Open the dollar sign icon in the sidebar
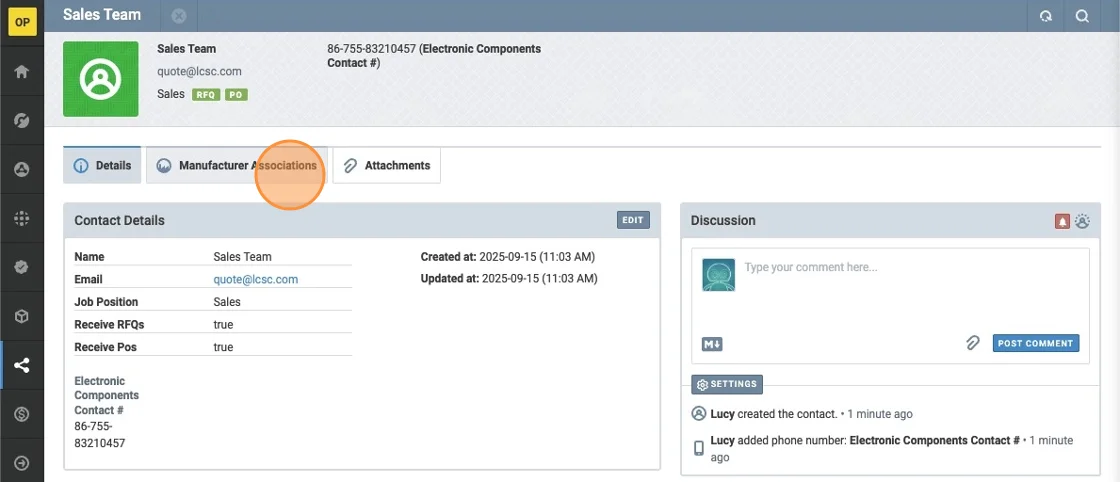The height and width of the screenshot is (482, 1120). coord(21,414)
